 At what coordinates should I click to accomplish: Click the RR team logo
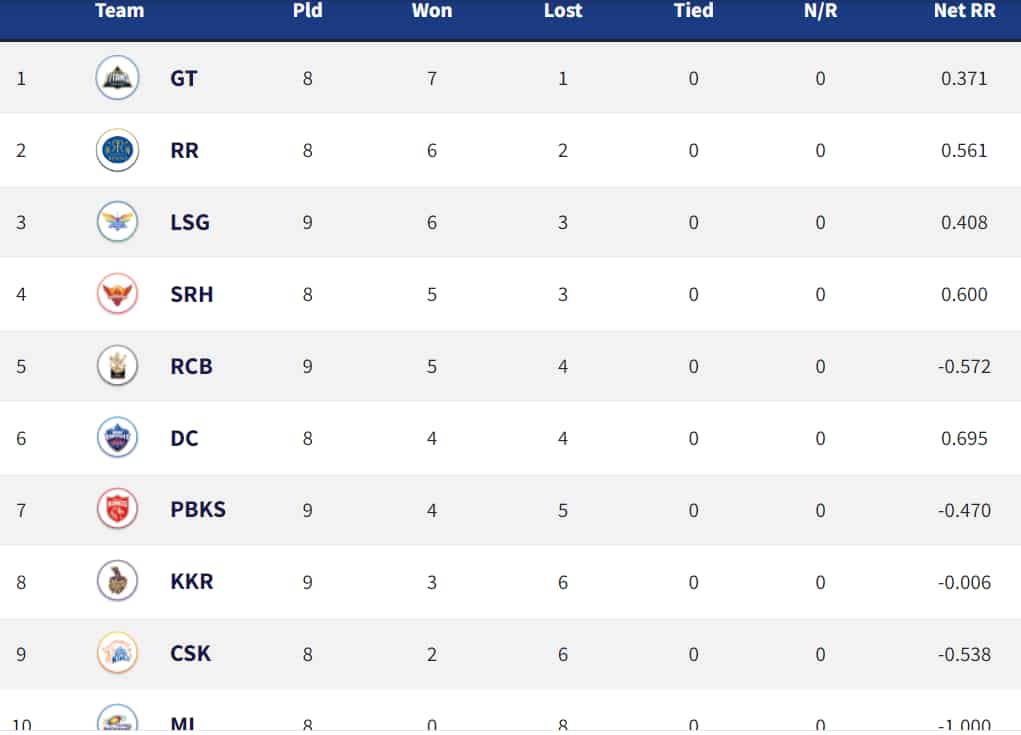pos(117,150)
